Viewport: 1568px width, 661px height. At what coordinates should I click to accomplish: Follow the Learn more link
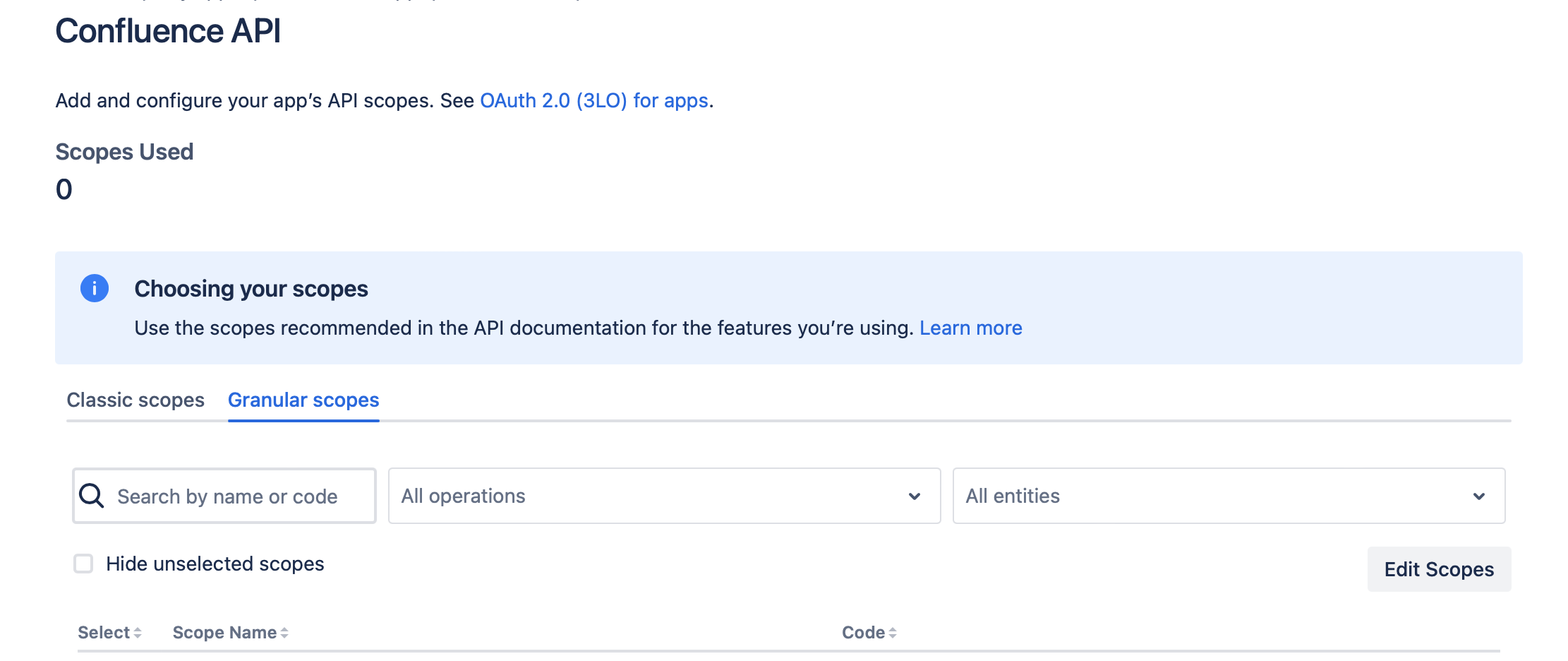click(x=971, y=327)
